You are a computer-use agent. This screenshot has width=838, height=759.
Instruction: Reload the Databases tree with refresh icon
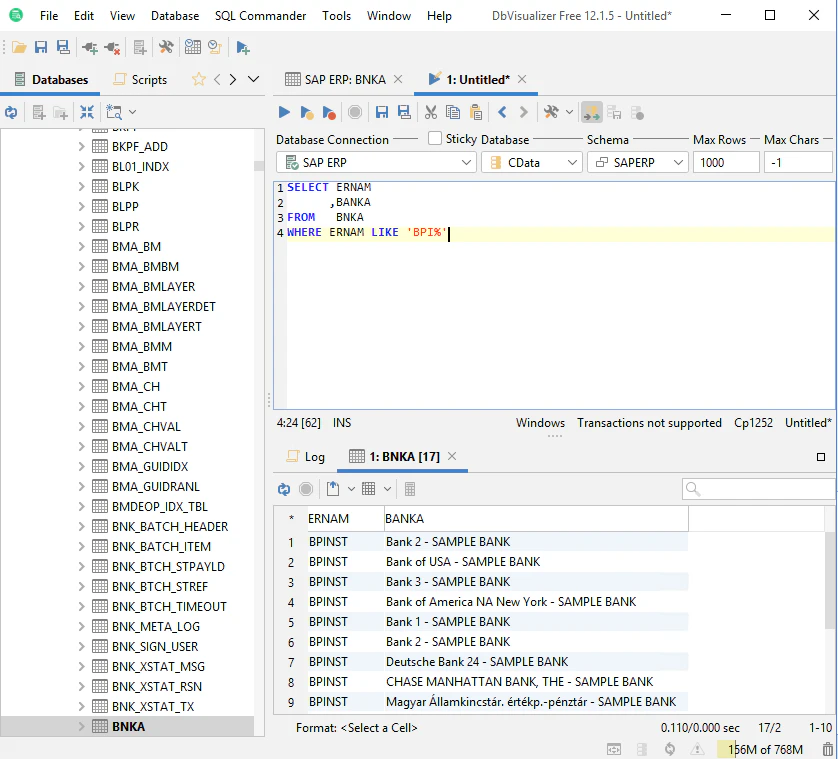tap(11, 112)
